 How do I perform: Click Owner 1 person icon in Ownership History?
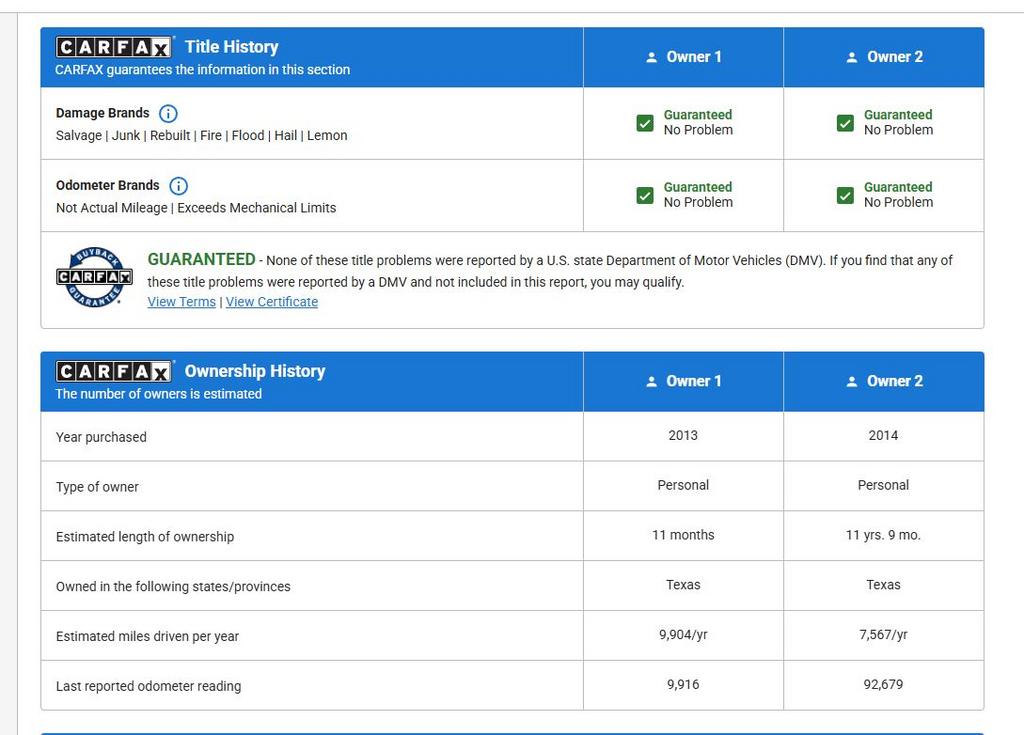coord(651,382)
